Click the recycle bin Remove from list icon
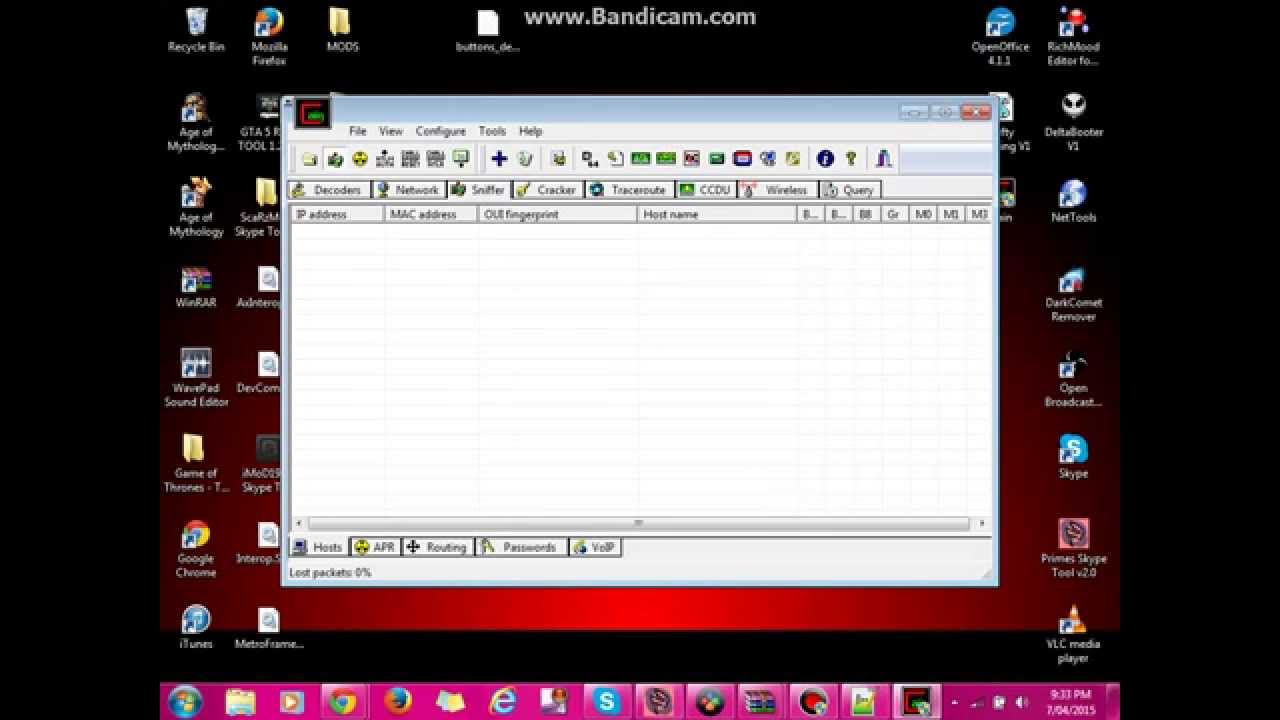The width and height of the screenshot is (1280, 720). (x=525, y=159)
